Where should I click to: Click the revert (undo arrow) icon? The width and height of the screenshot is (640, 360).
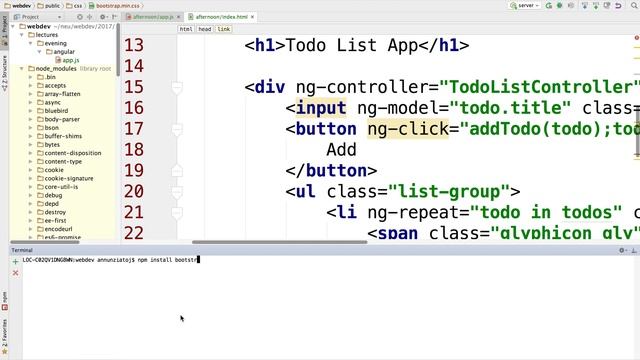(618, 5)
